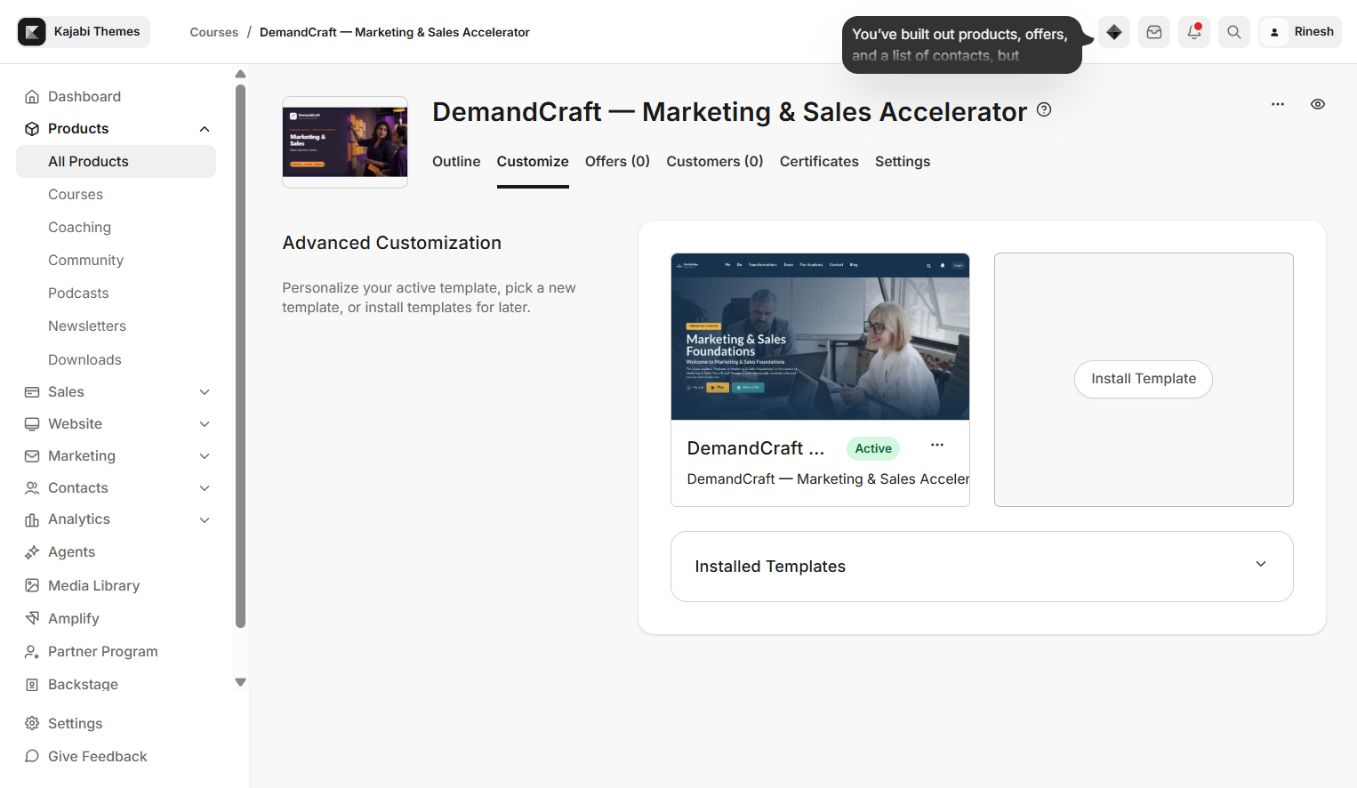Click the Kajabi Themes site button

pos(84,32)
